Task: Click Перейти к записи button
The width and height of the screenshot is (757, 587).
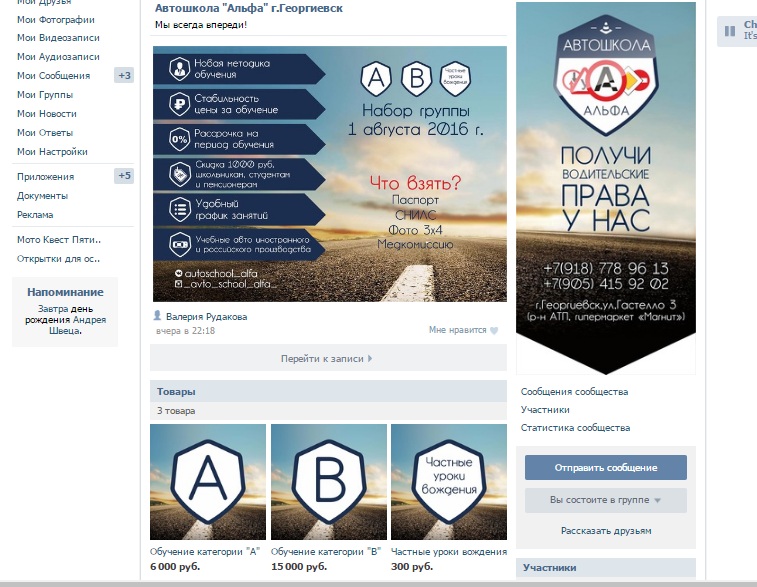Action: coord(328,358)
